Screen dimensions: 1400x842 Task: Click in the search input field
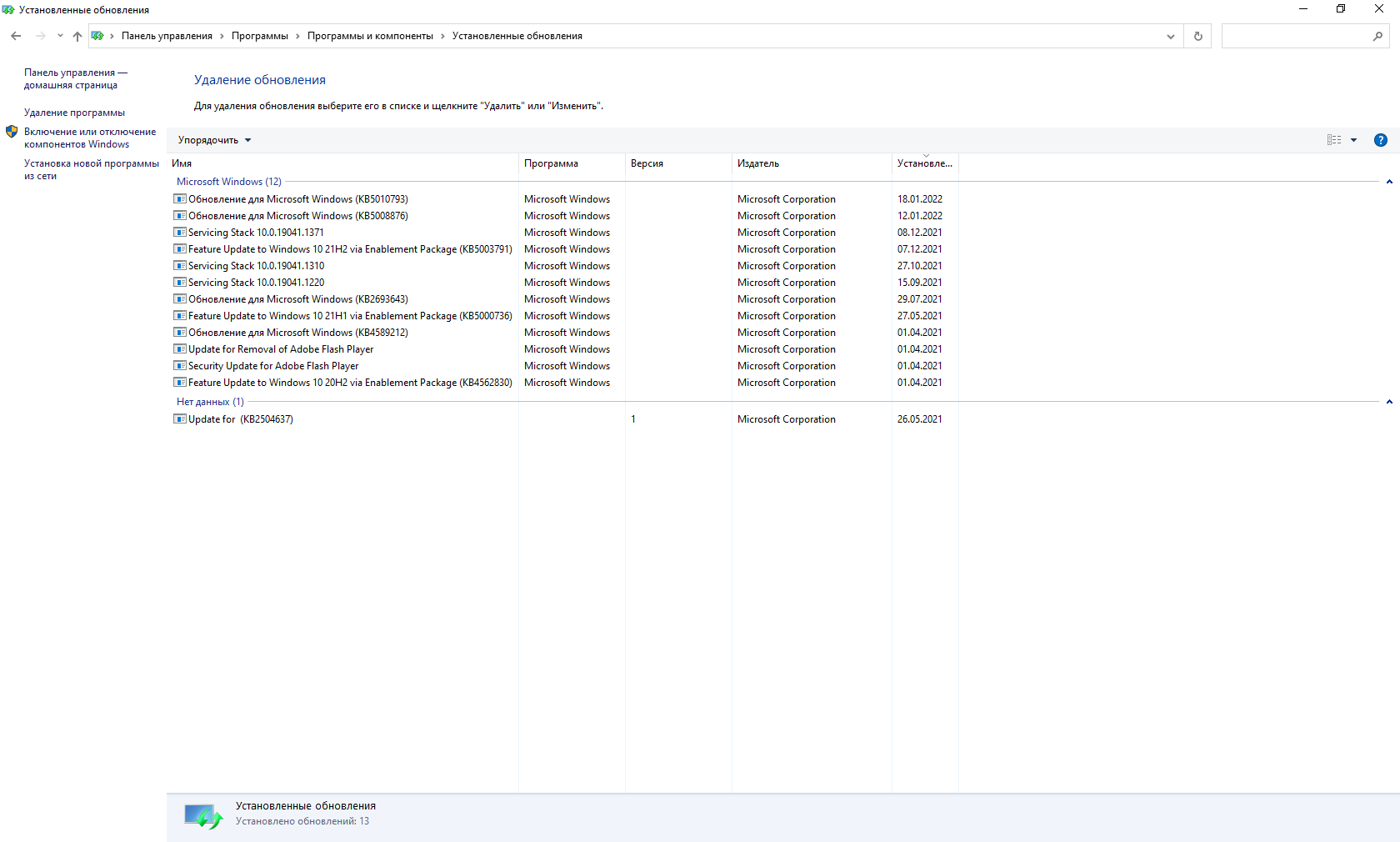1294,36
